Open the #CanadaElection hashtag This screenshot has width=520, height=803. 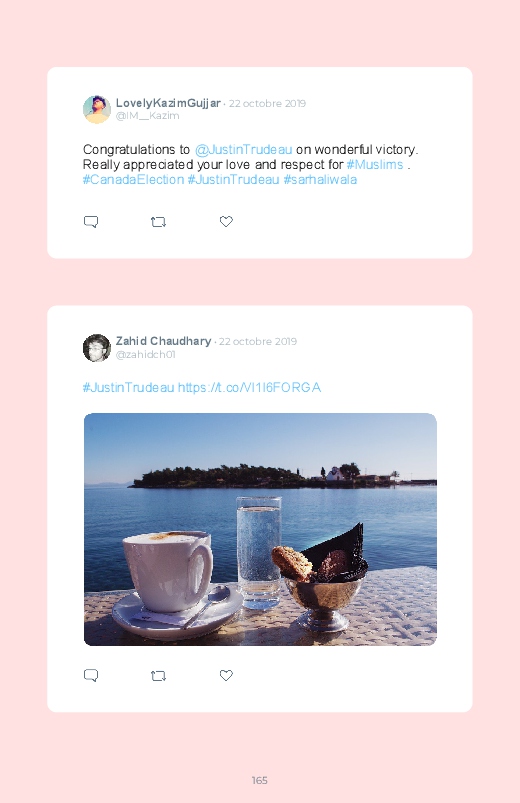coord(133,180)
